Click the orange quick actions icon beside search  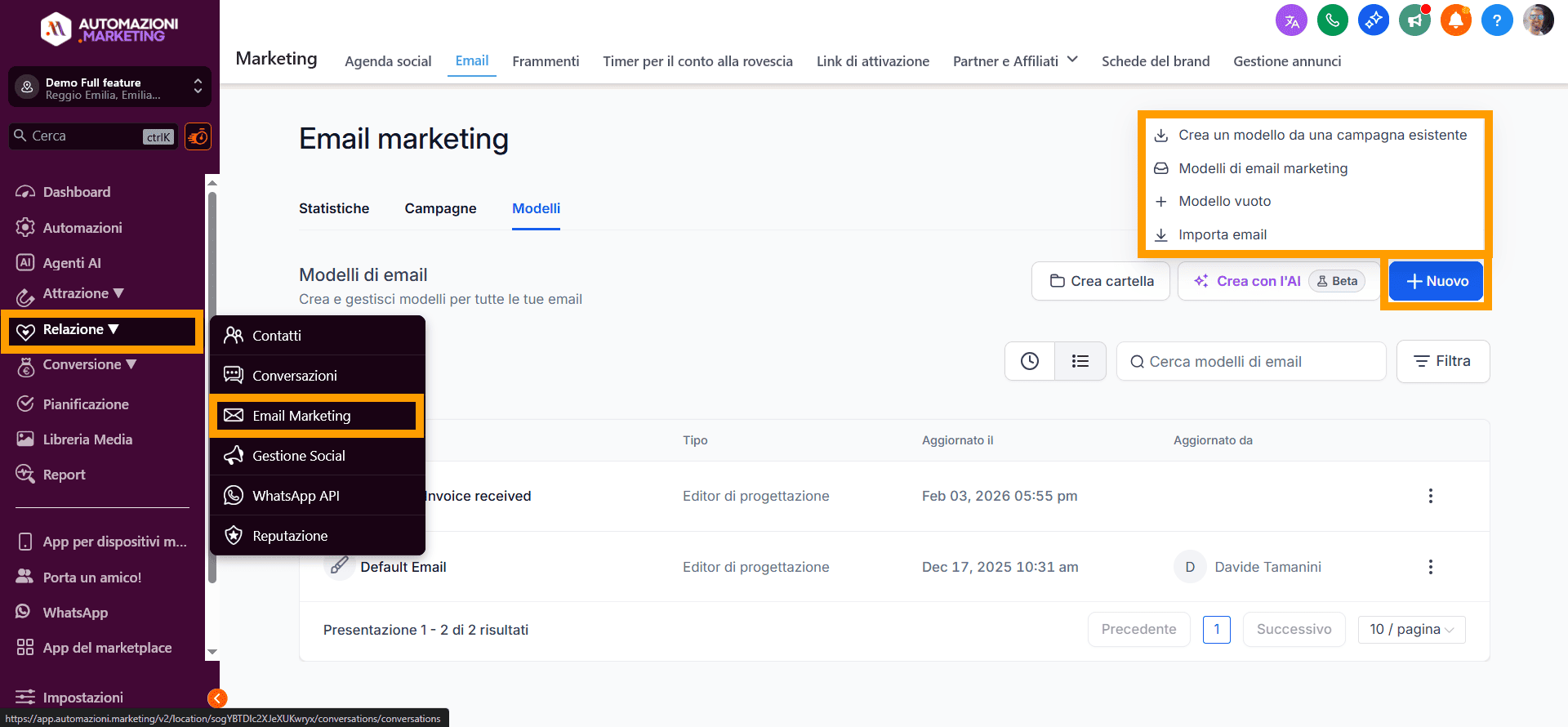[x=198, y=136]
